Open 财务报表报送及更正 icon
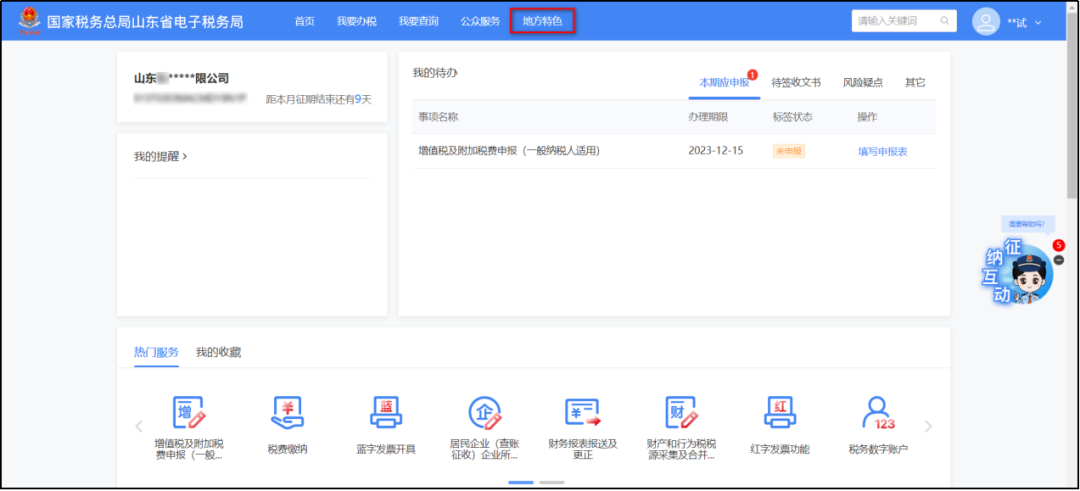 click(x=583, y=413)
